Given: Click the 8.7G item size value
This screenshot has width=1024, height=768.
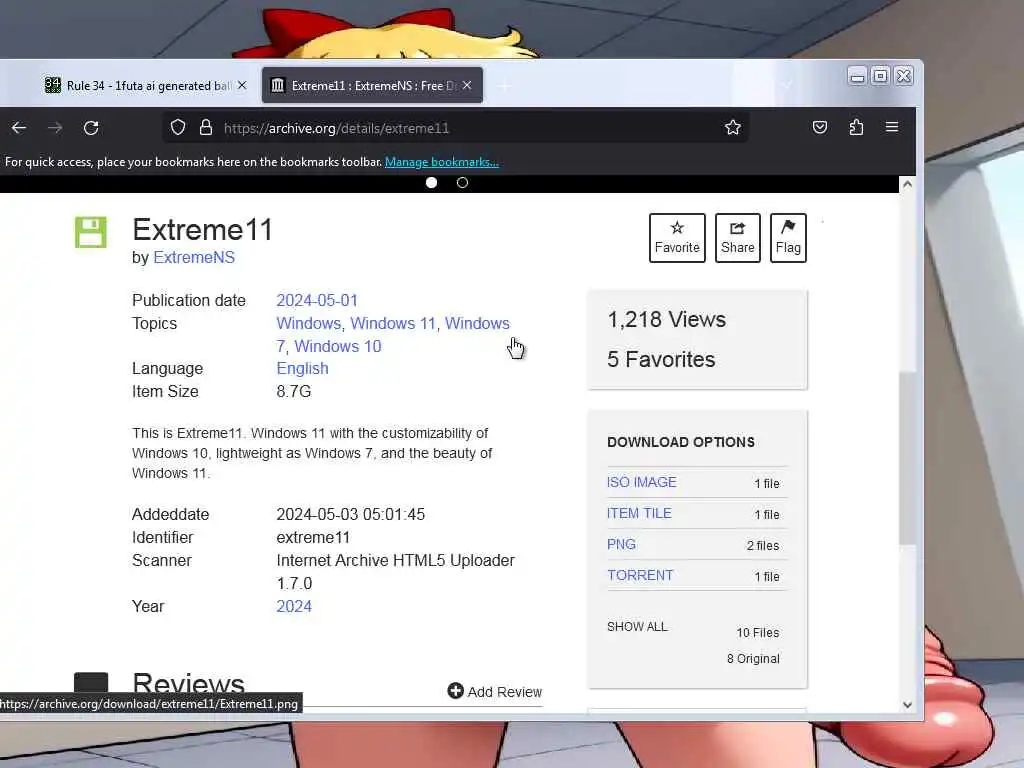Looking at the screenshot, I should click(x=294, y=391).
